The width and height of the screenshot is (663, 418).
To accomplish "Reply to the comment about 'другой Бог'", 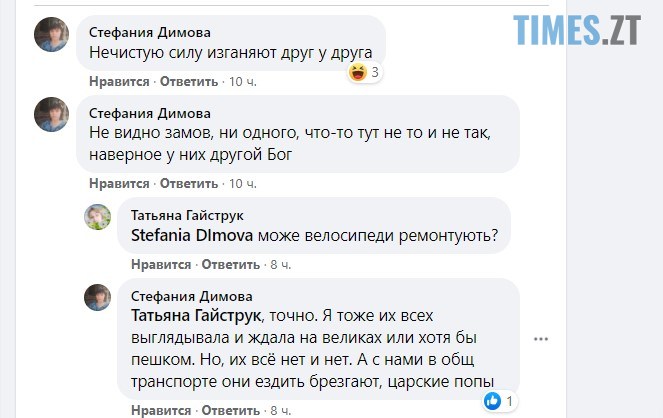I will [189, 184].
